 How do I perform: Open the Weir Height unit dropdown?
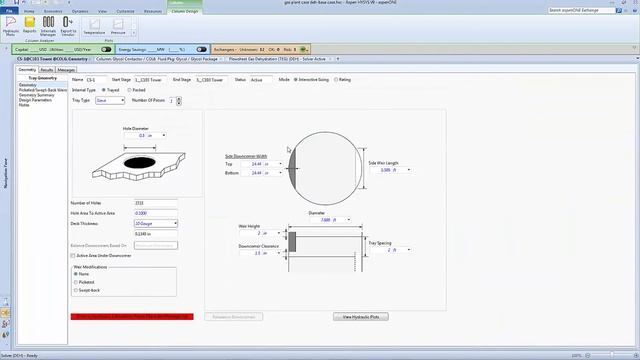point(279,233)
